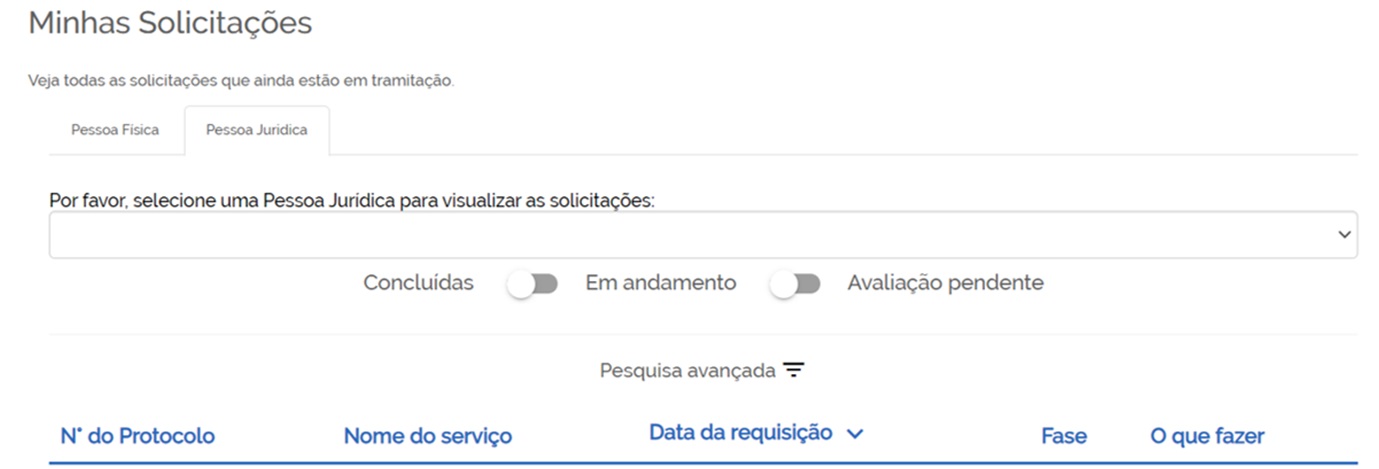Click the Minhas Solicitações page heading
Viewport: 1379px width, 469px height.
pos(170,23)
